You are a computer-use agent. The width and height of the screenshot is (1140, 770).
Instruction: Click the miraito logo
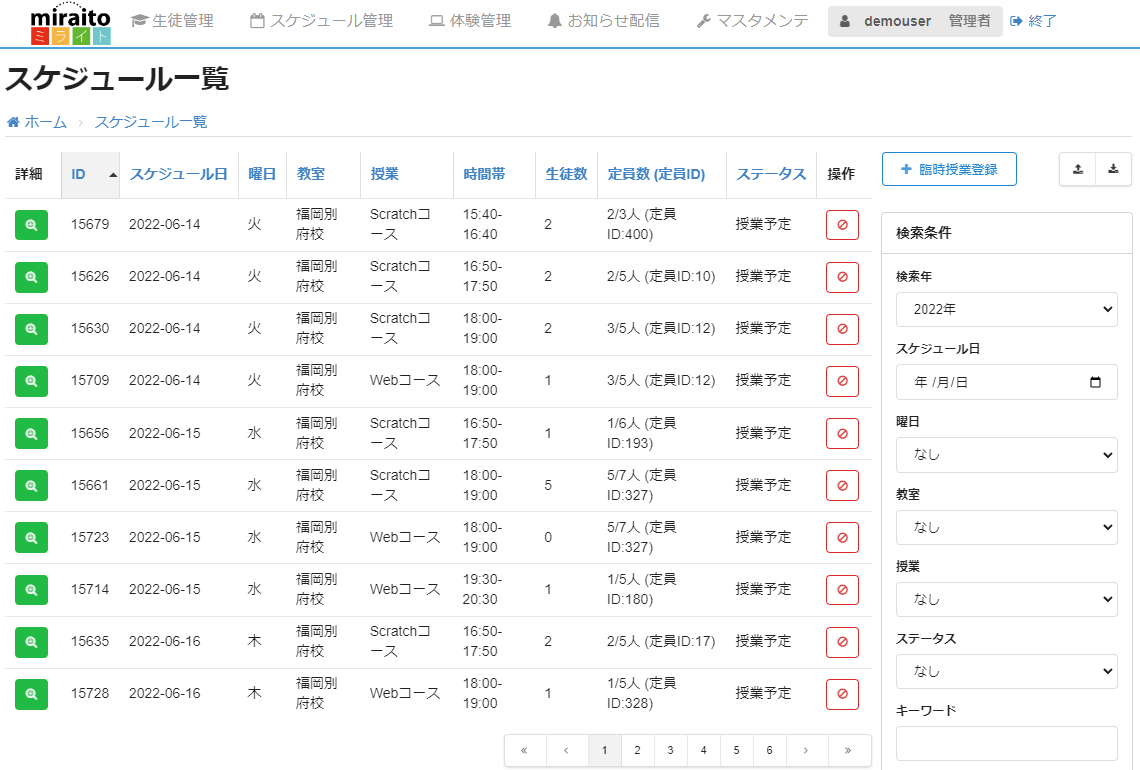tap(71, 24)
